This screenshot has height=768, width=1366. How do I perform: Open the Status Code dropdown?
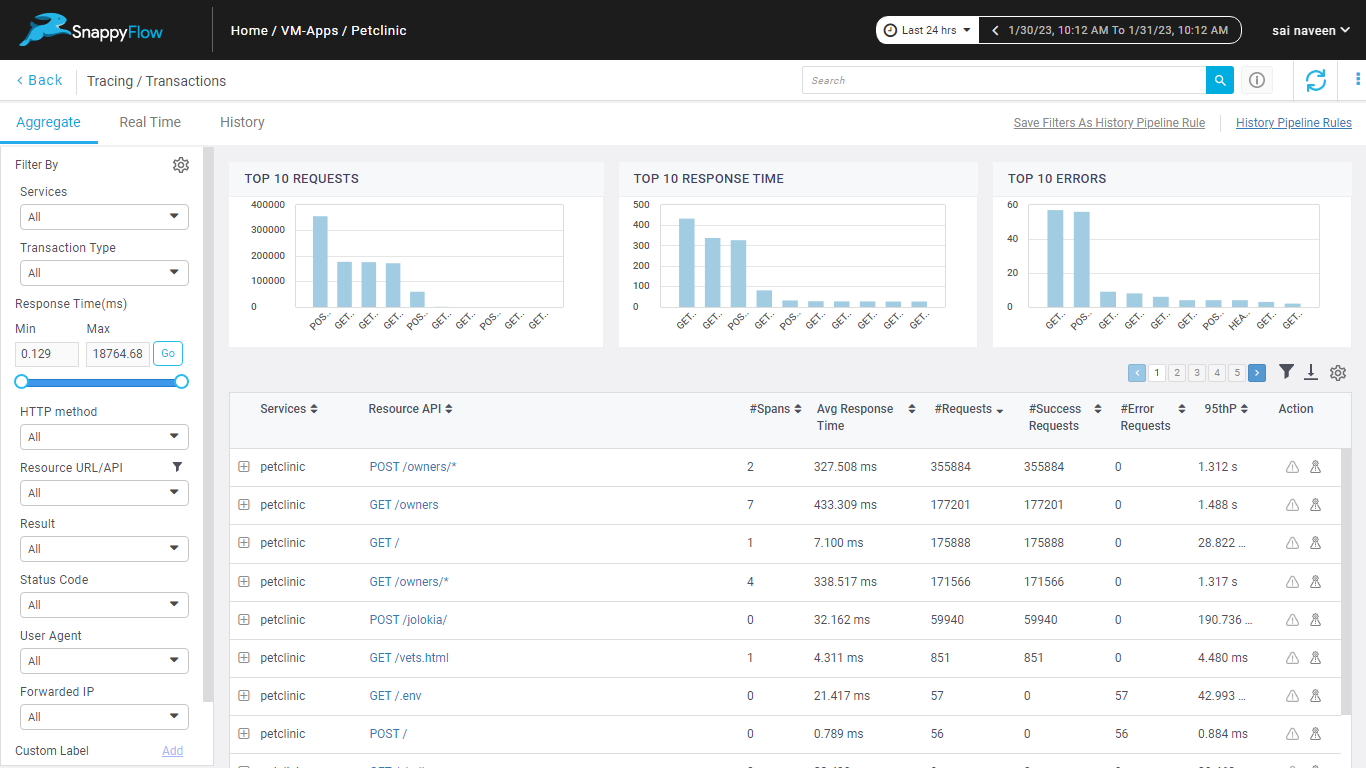click(x=104, y=604)
